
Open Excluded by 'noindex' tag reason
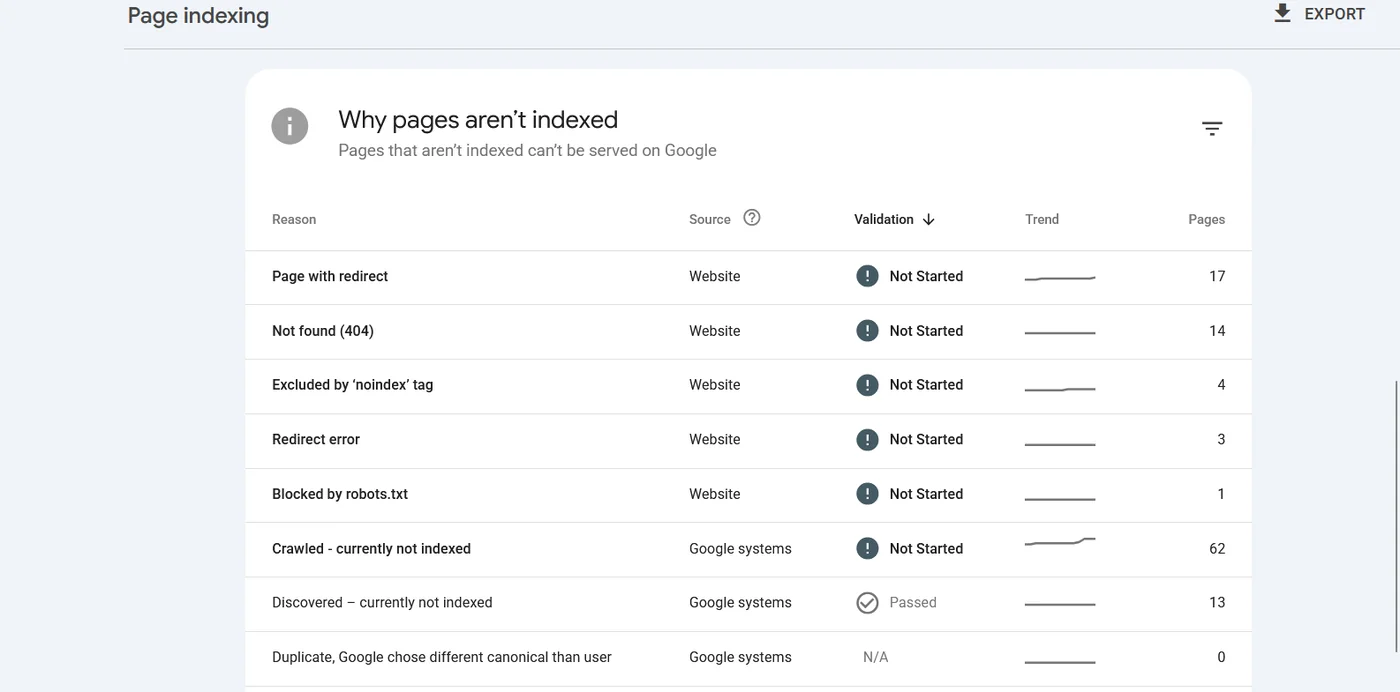pos(353,385)
